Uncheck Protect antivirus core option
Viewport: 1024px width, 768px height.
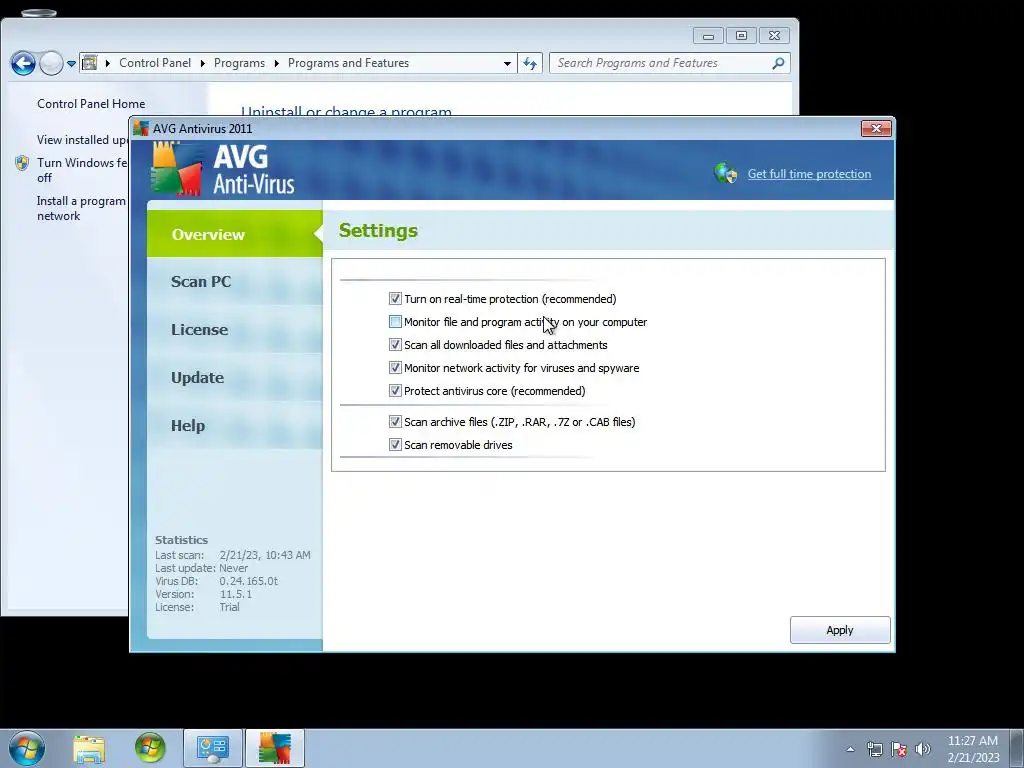(x=395, y=391)
